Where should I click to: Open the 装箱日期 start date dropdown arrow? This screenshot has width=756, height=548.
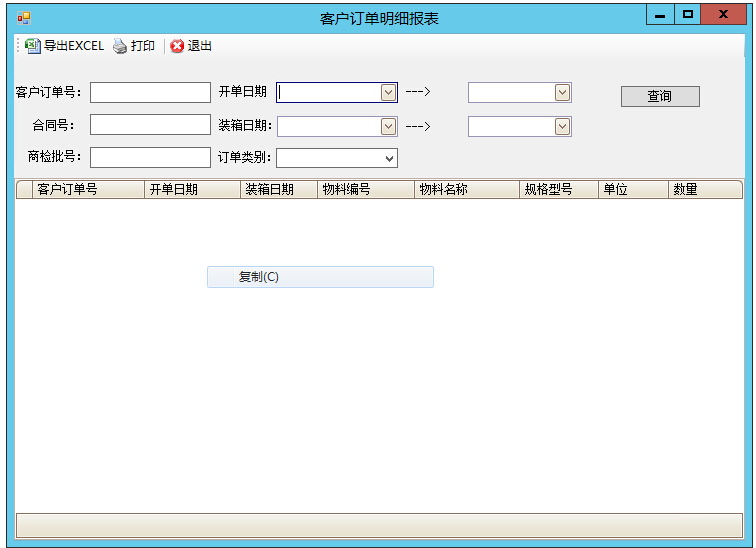[388, 127]
